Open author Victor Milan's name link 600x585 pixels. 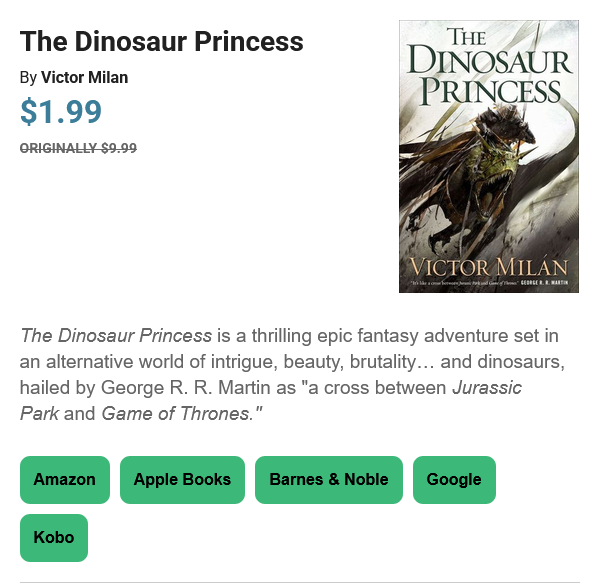[x=85, y=77]
